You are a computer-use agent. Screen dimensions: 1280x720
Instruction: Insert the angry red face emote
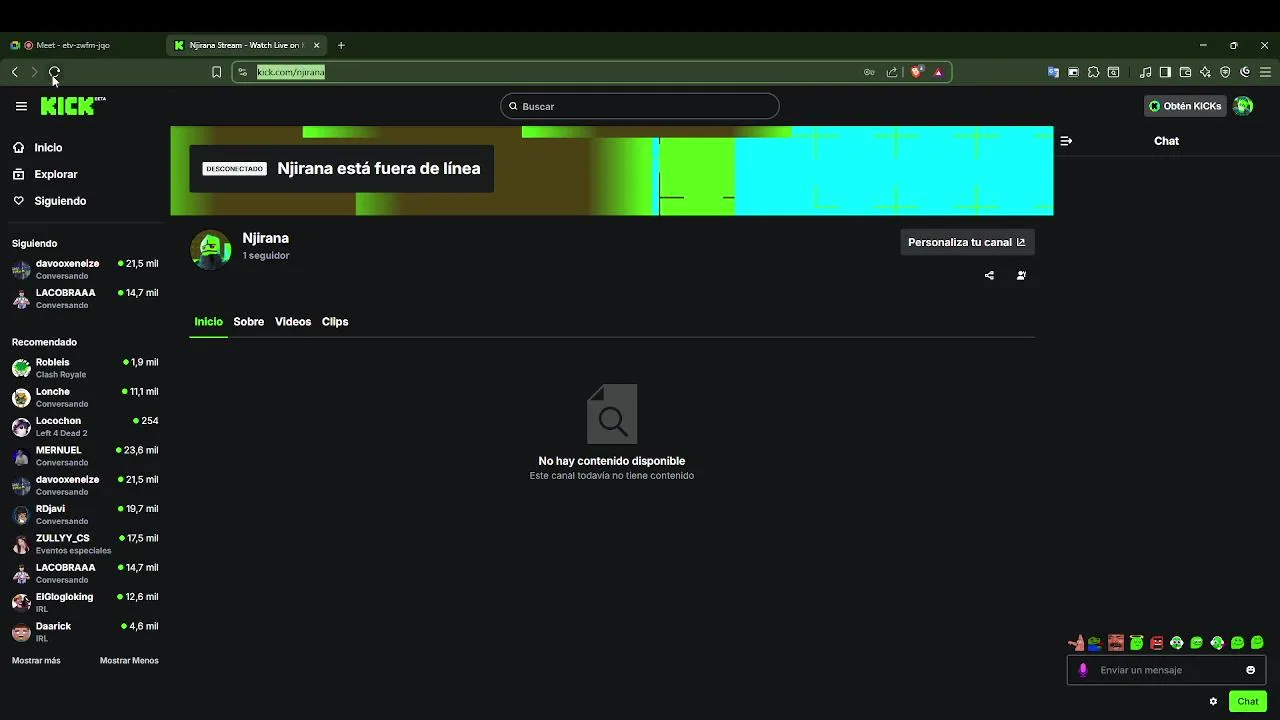[x=1157, y=643]
